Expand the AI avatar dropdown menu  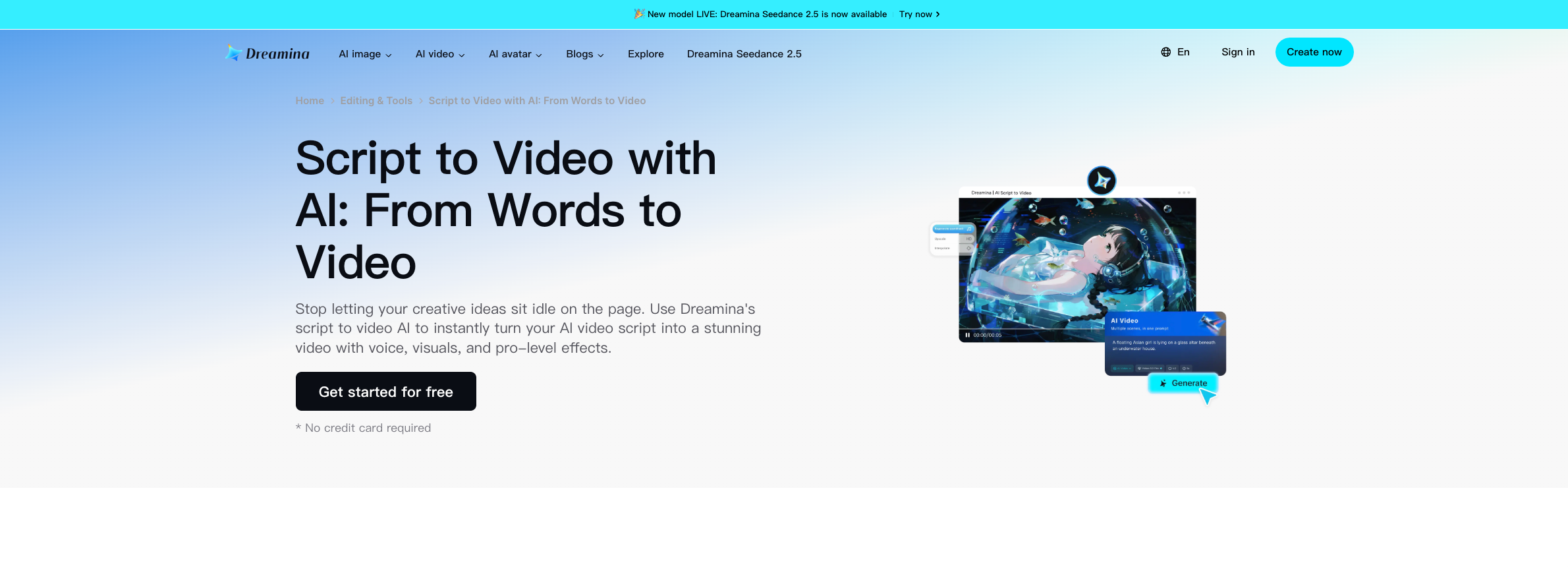[515, 54]
